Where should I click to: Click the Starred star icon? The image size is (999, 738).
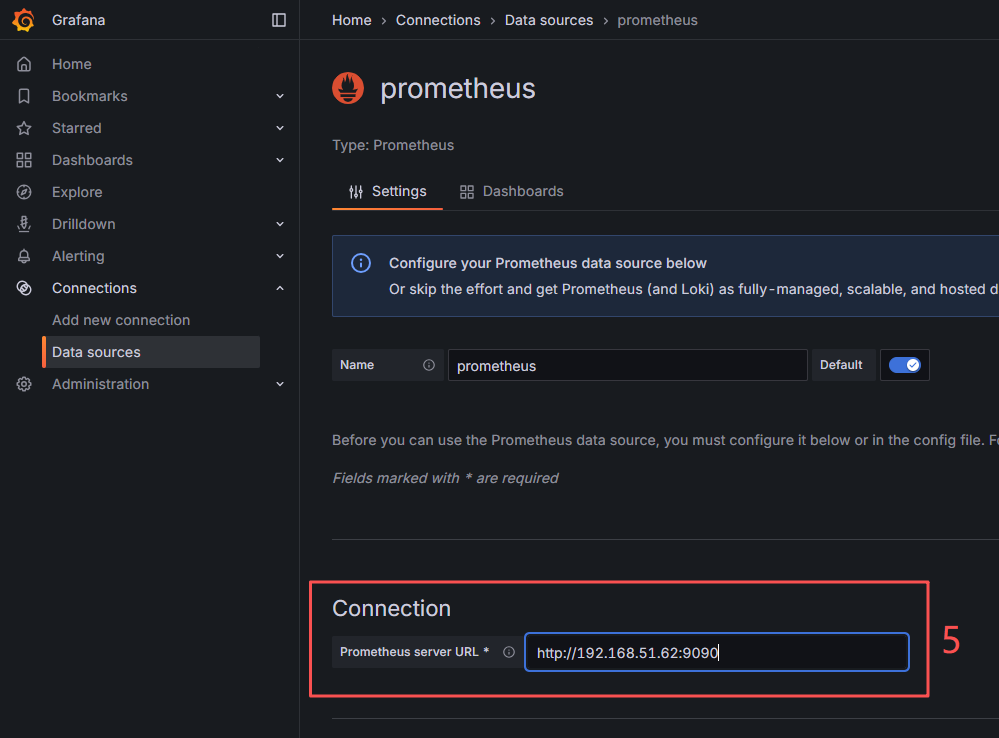click(x=24, y=128)
